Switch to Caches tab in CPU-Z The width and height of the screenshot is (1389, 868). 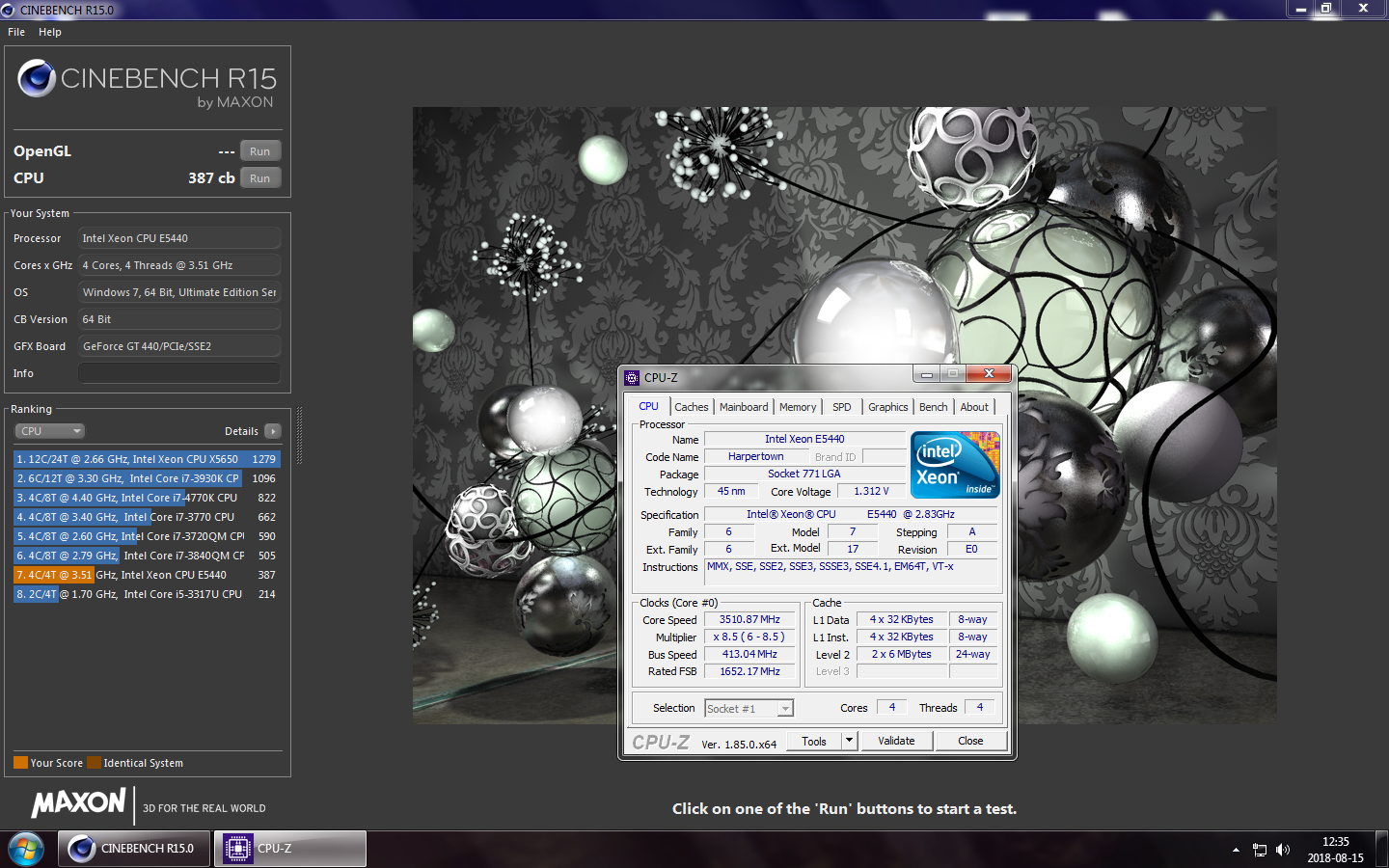pyautogui.click(x=692, y=407)
